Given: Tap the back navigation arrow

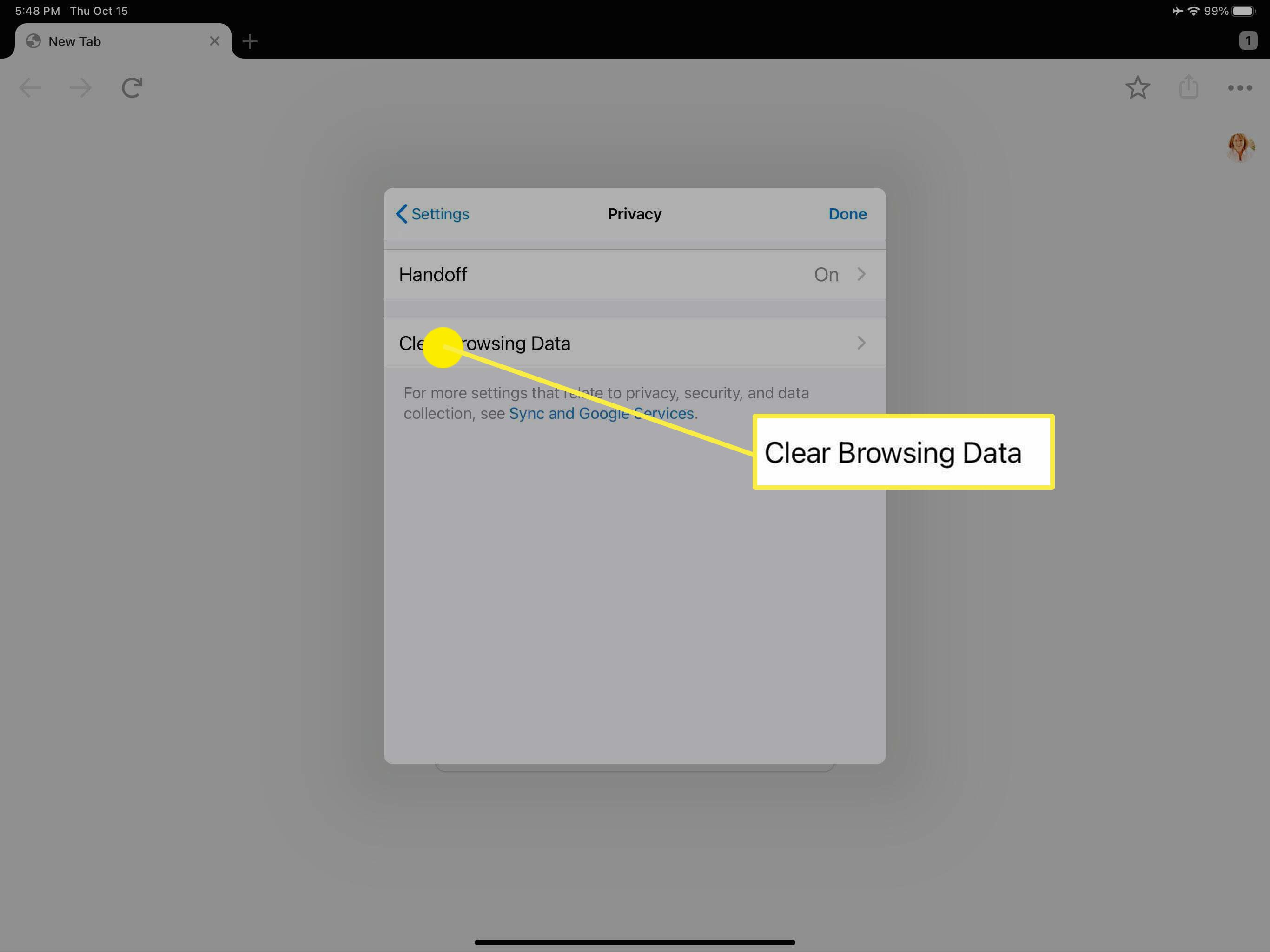Looking at the screenshot, I should 401,214.
